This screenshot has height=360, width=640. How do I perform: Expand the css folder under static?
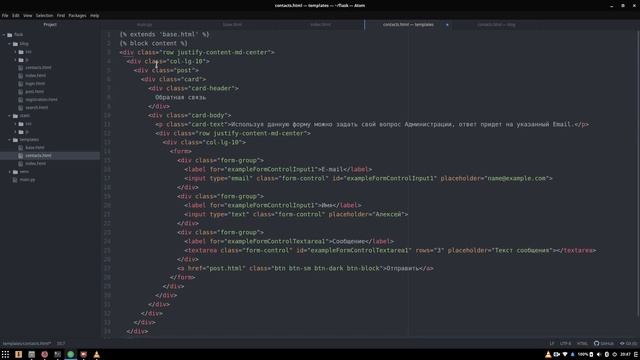coord(16,124)
